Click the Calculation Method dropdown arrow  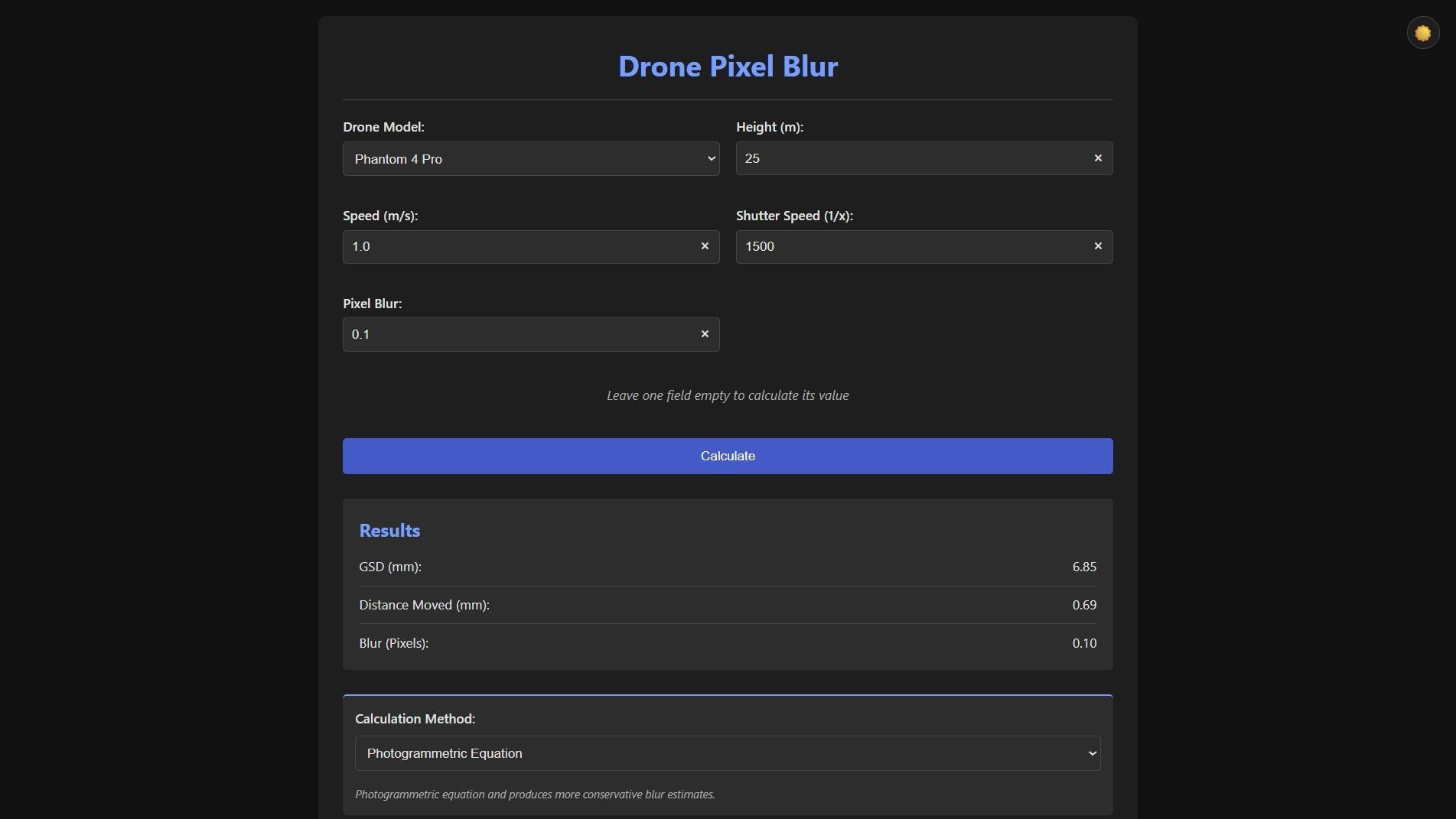point(1091,753)
